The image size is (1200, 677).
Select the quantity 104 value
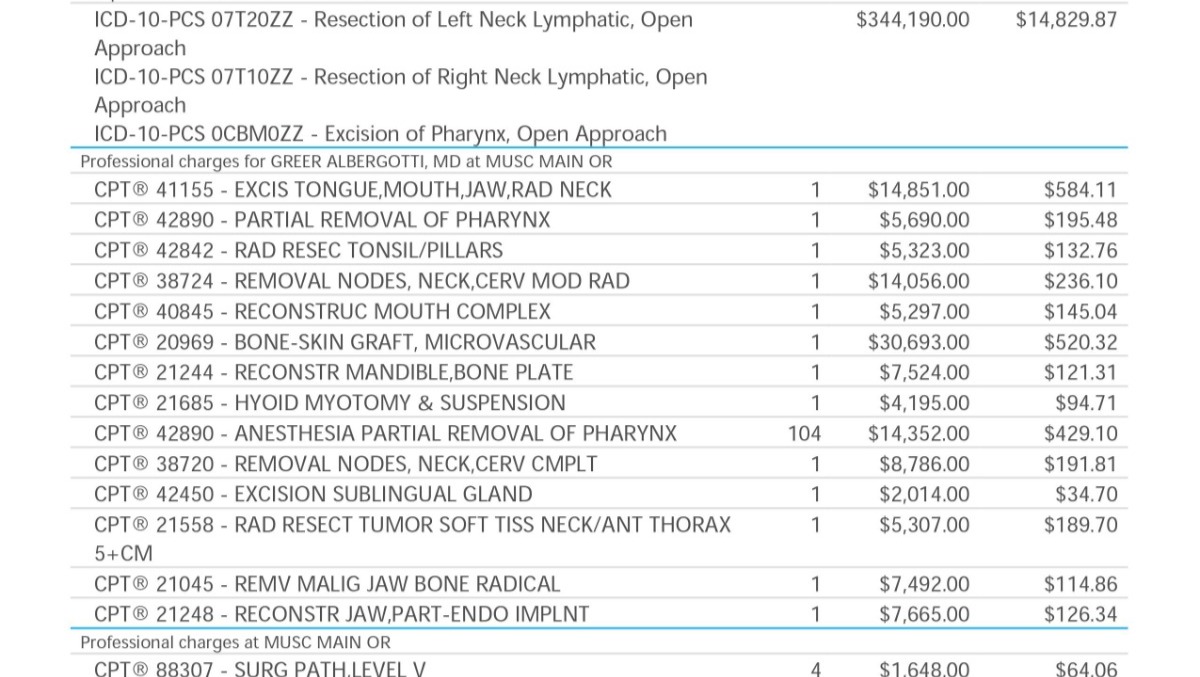[x=804, y=434]
